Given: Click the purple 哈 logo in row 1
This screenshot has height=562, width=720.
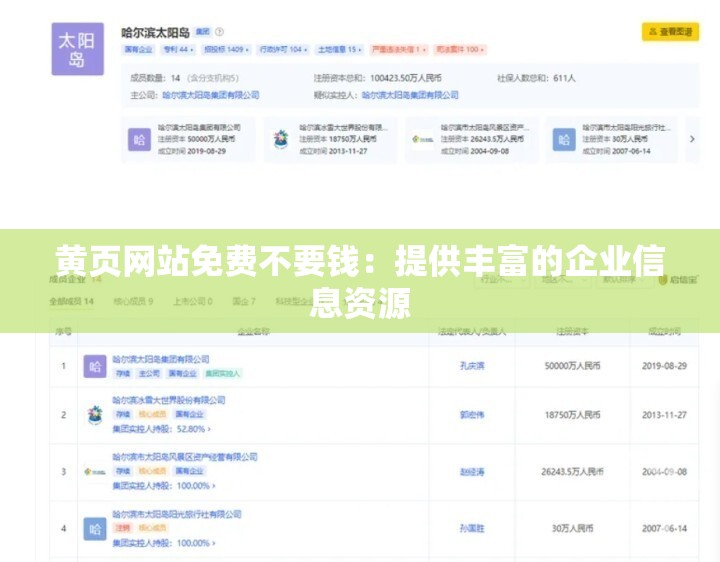Looking at the screenshot, I should pos(95,366).
